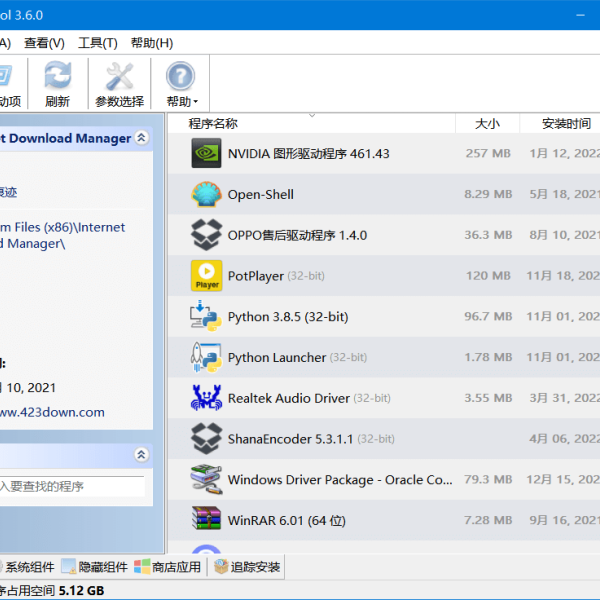The width and height of the screenshot is (600, 600).
Task: Click the 帮助 help question-mark icon
Action: 180,76
